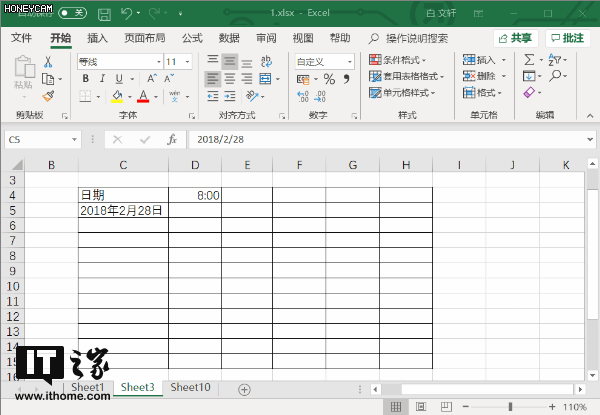Viewport: 600px width, 415px height.
Task: Click the Wrap Text icon
Action: (x=266, y=61)
